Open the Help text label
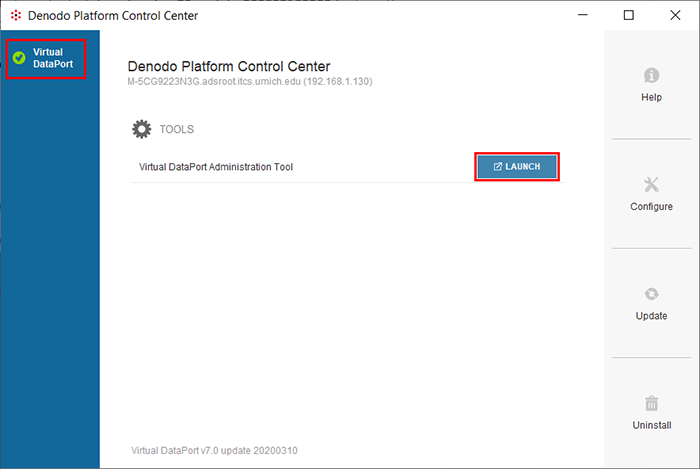Viewport: 700px width, 469px height. point(651,98)
